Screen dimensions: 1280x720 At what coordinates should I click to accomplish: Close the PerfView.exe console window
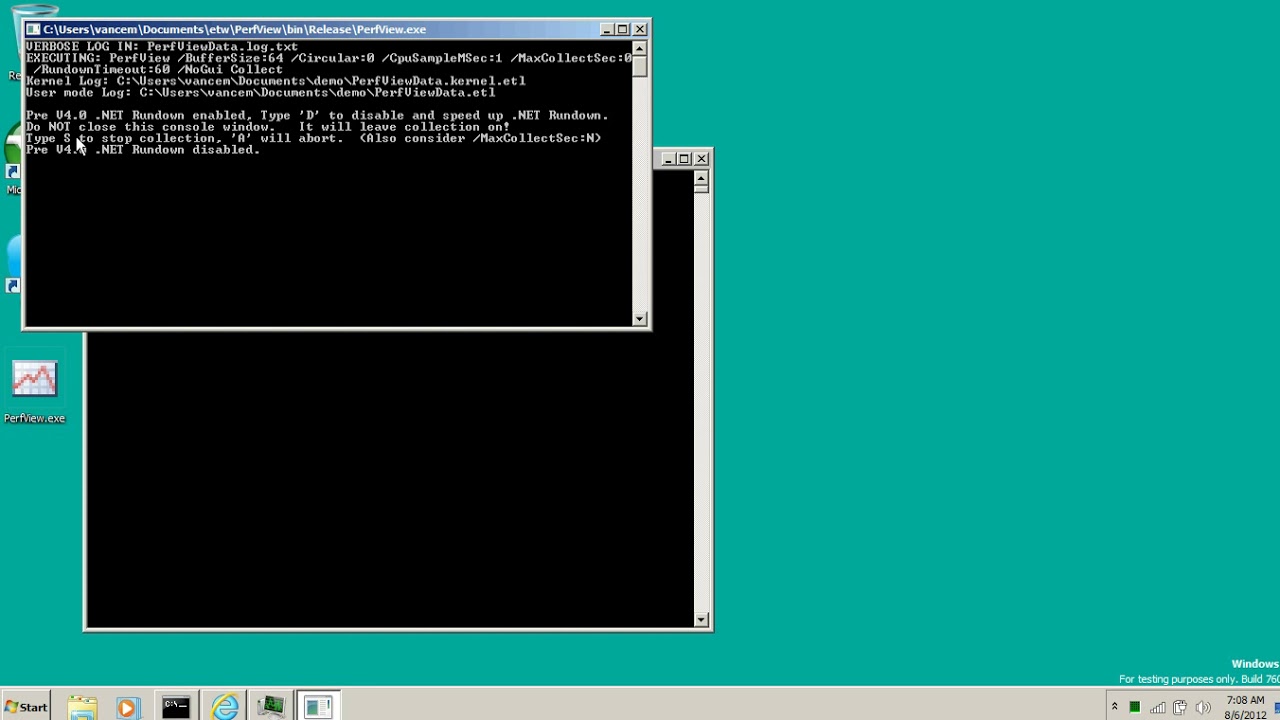click(640, 29)
